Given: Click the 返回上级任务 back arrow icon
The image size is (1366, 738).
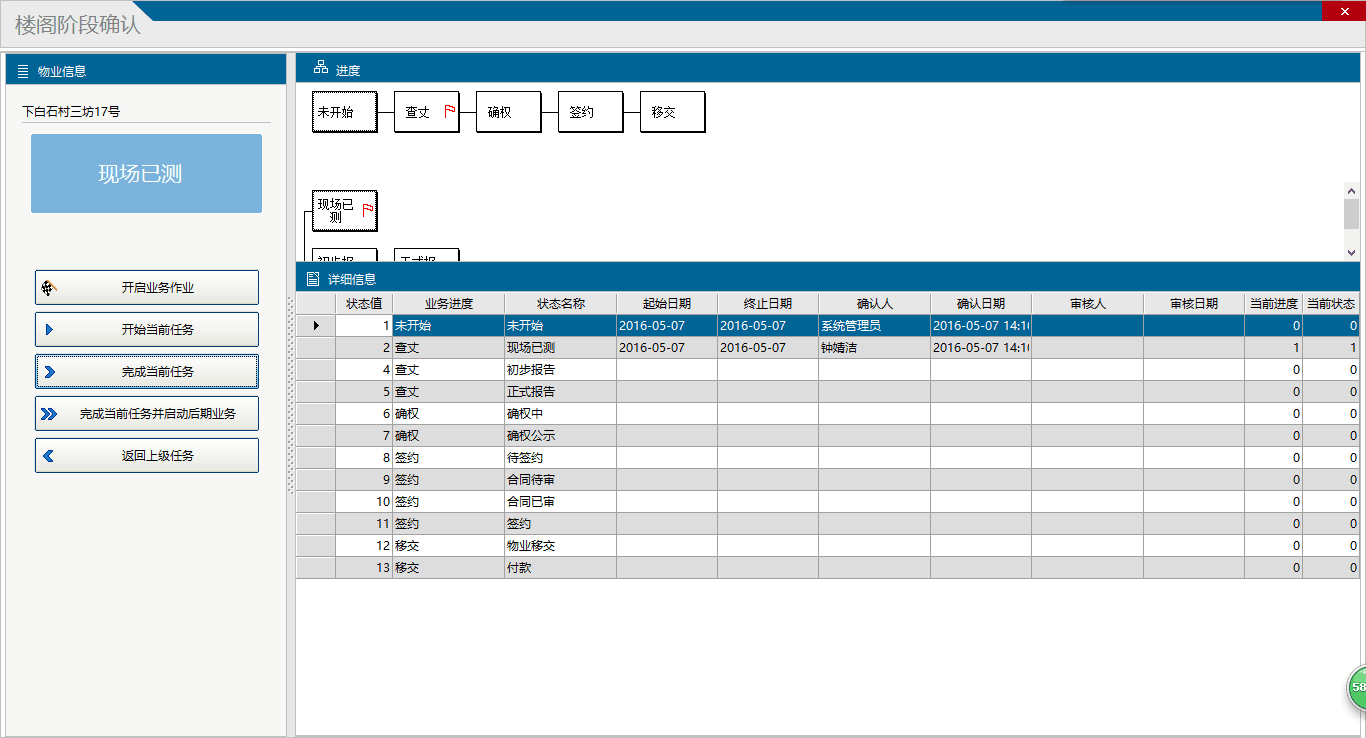Looking at the screenshot, I should point(49,456).
